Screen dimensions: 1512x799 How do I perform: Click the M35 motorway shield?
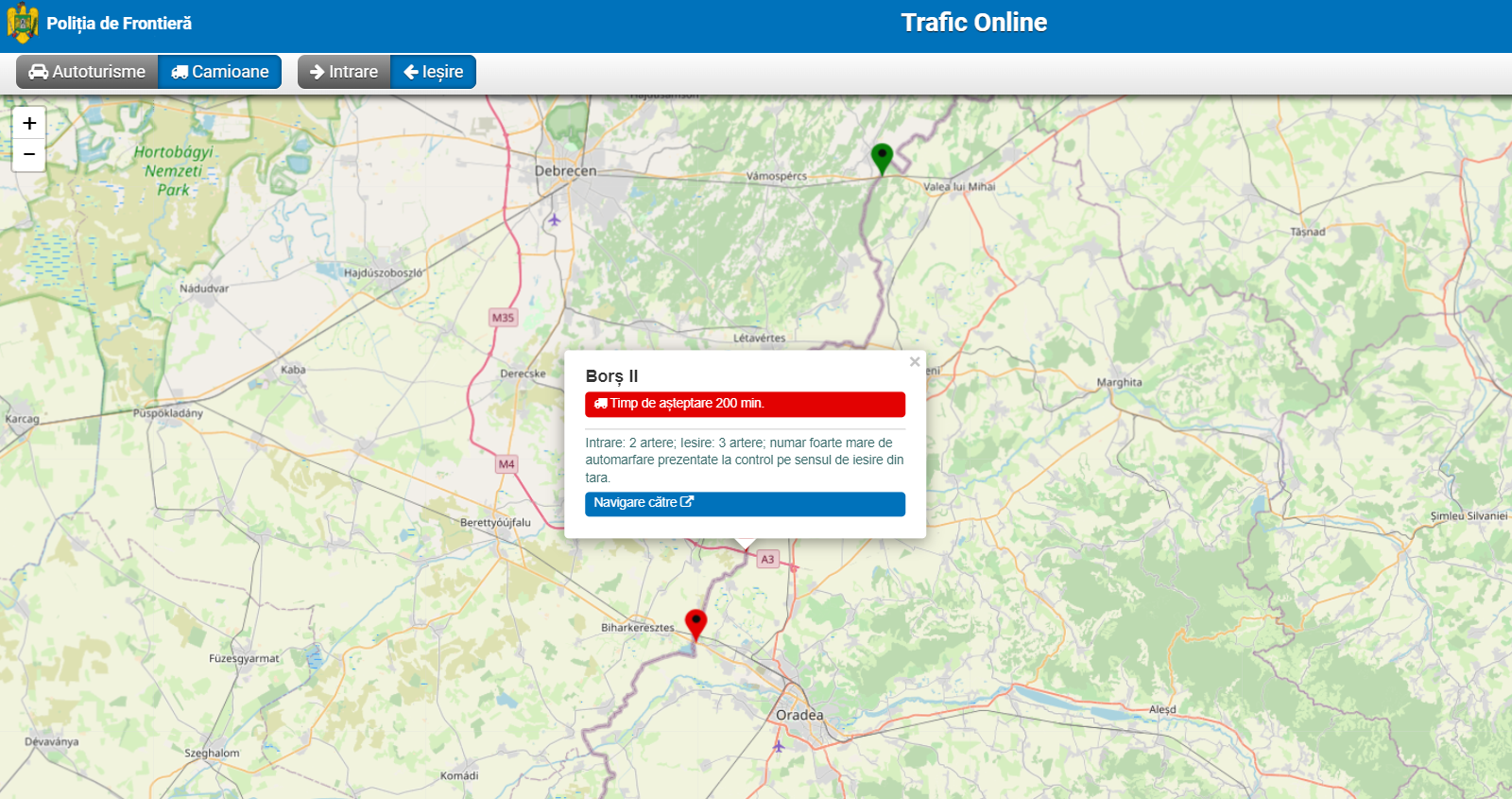[x=503, y=318]
